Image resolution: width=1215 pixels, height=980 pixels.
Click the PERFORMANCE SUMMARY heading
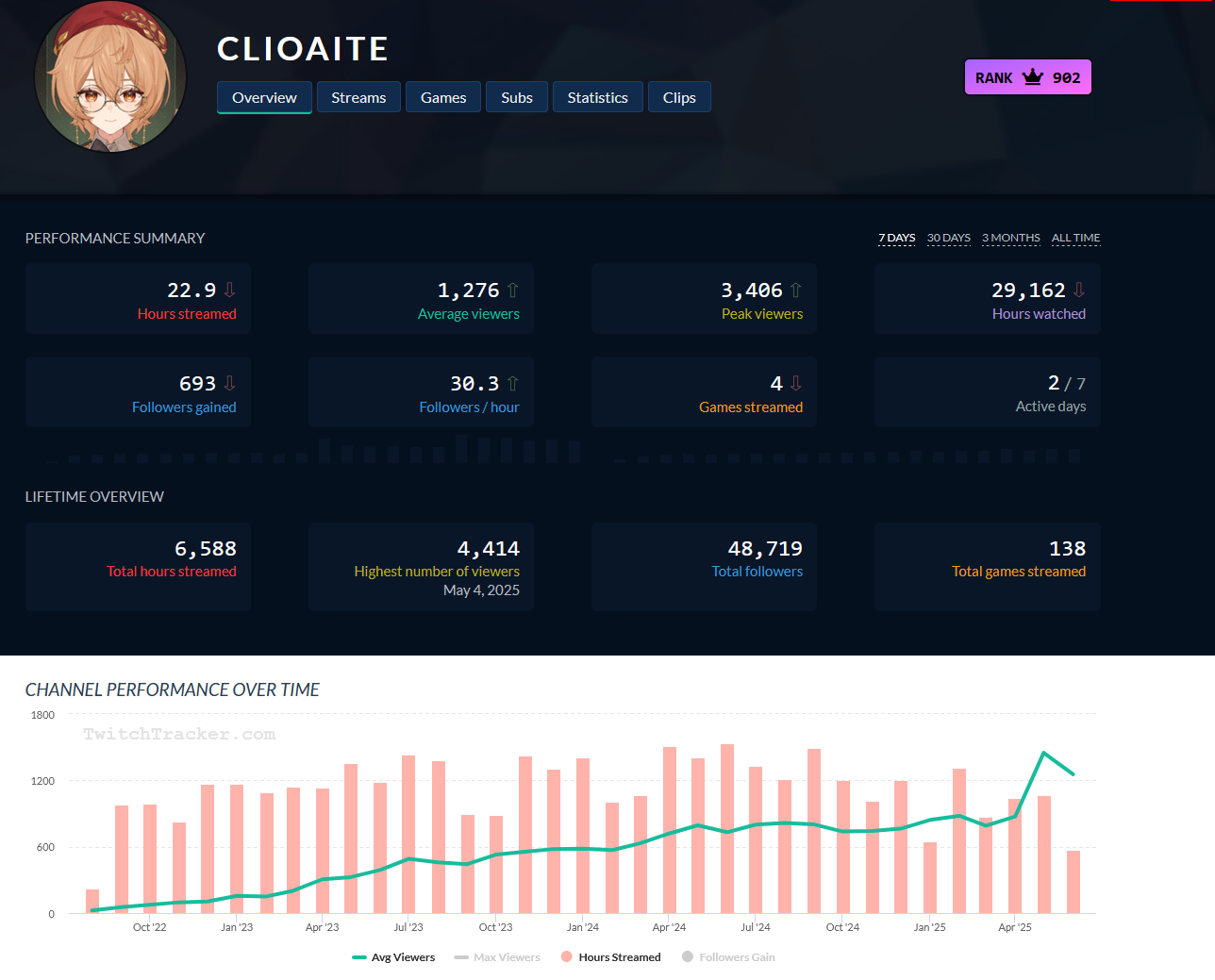pos(115,239)
